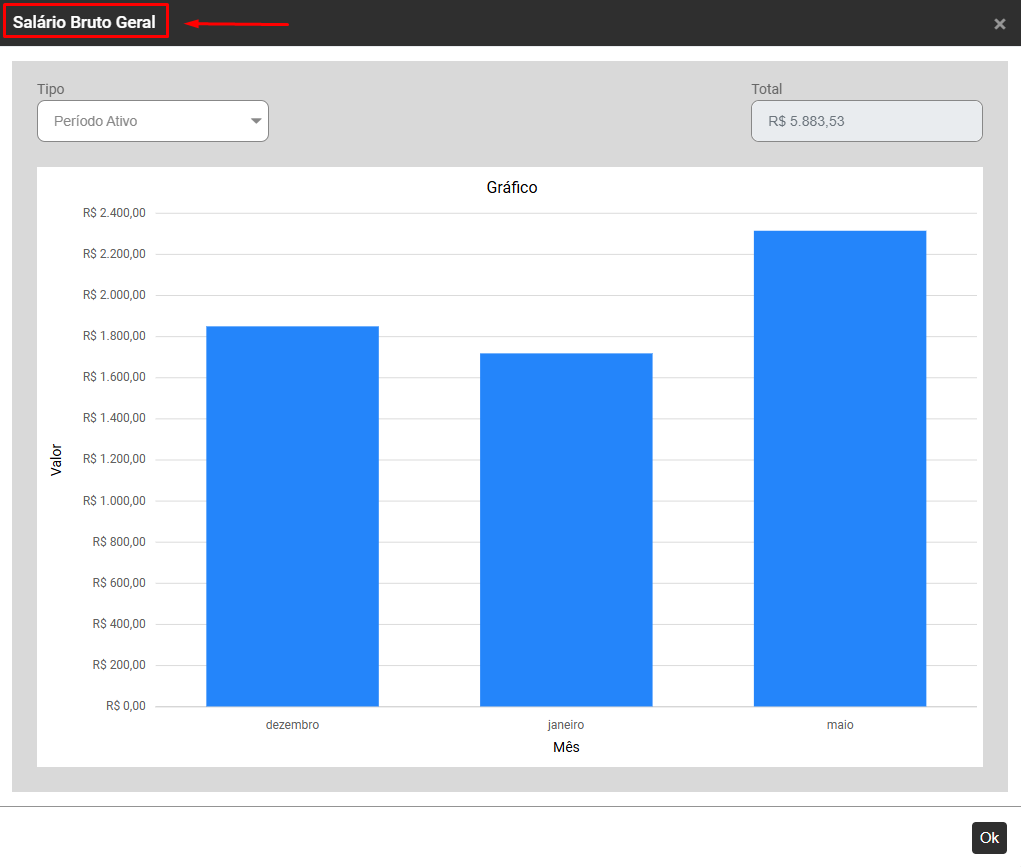Open the Período Ativo dropdown
Viewport: 1021px width, 867px height.
[x=152, y=121]
